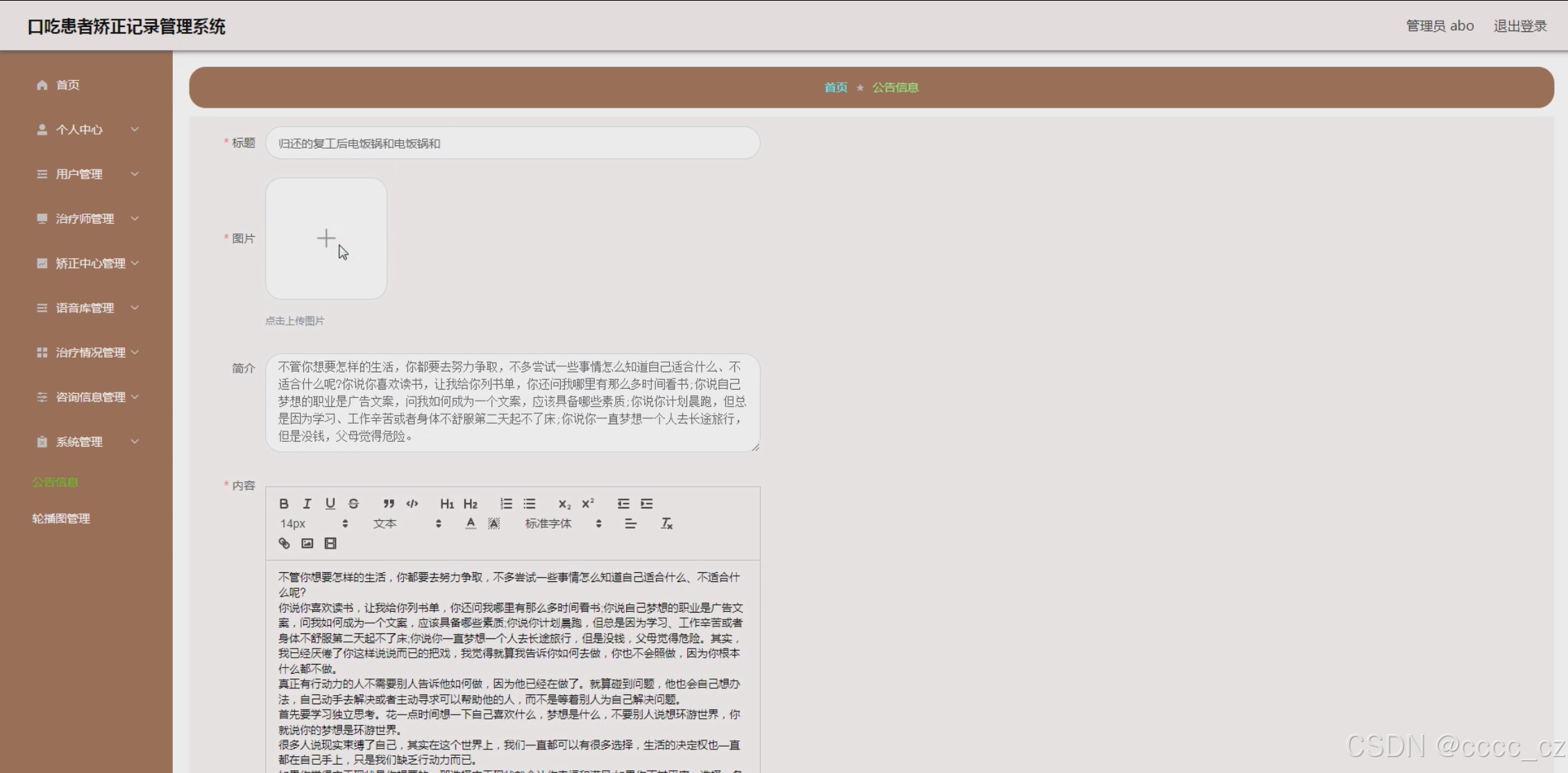
Task: Open the text color picker
Action: [x=471, y=524]
